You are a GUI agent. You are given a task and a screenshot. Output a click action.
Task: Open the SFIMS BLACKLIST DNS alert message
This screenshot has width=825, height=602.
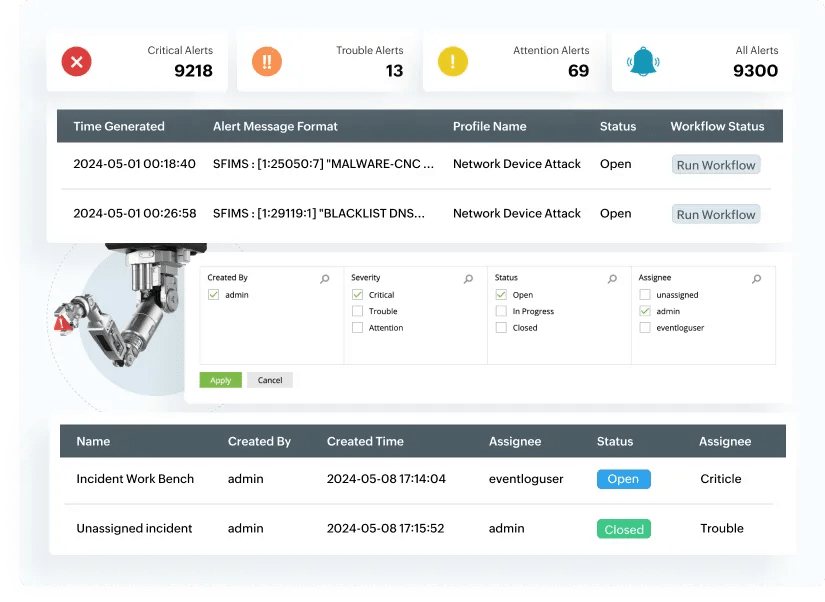pos(318,214)
